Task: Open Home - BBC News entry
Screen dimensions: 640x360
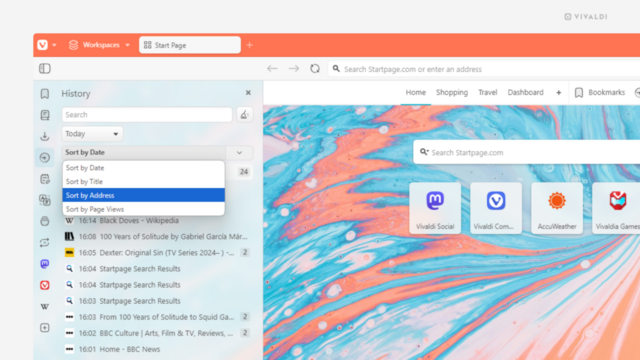Action: click(157, 349)
